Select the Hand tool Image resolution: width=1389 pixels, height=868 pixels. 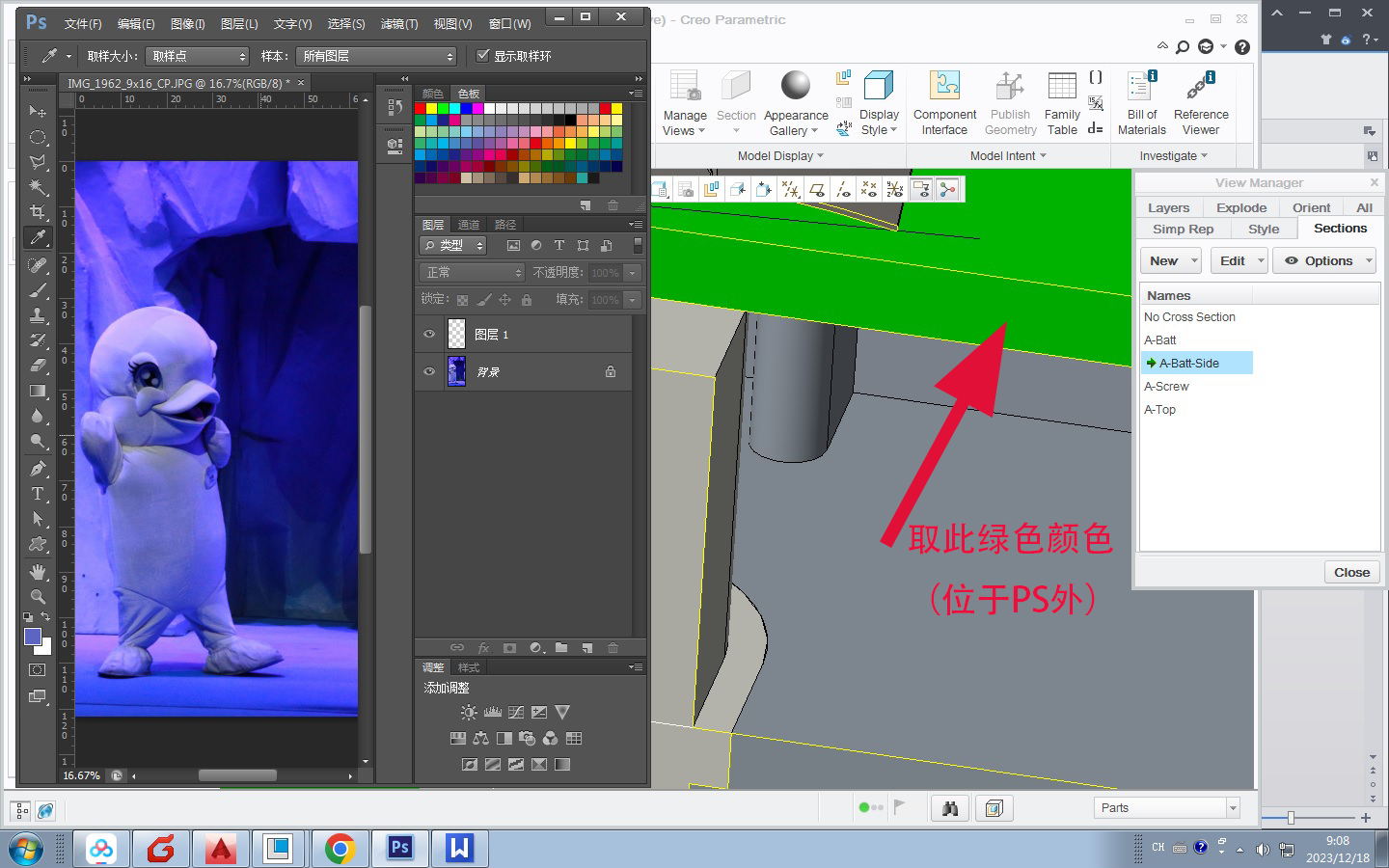click(x=38, y=572)
